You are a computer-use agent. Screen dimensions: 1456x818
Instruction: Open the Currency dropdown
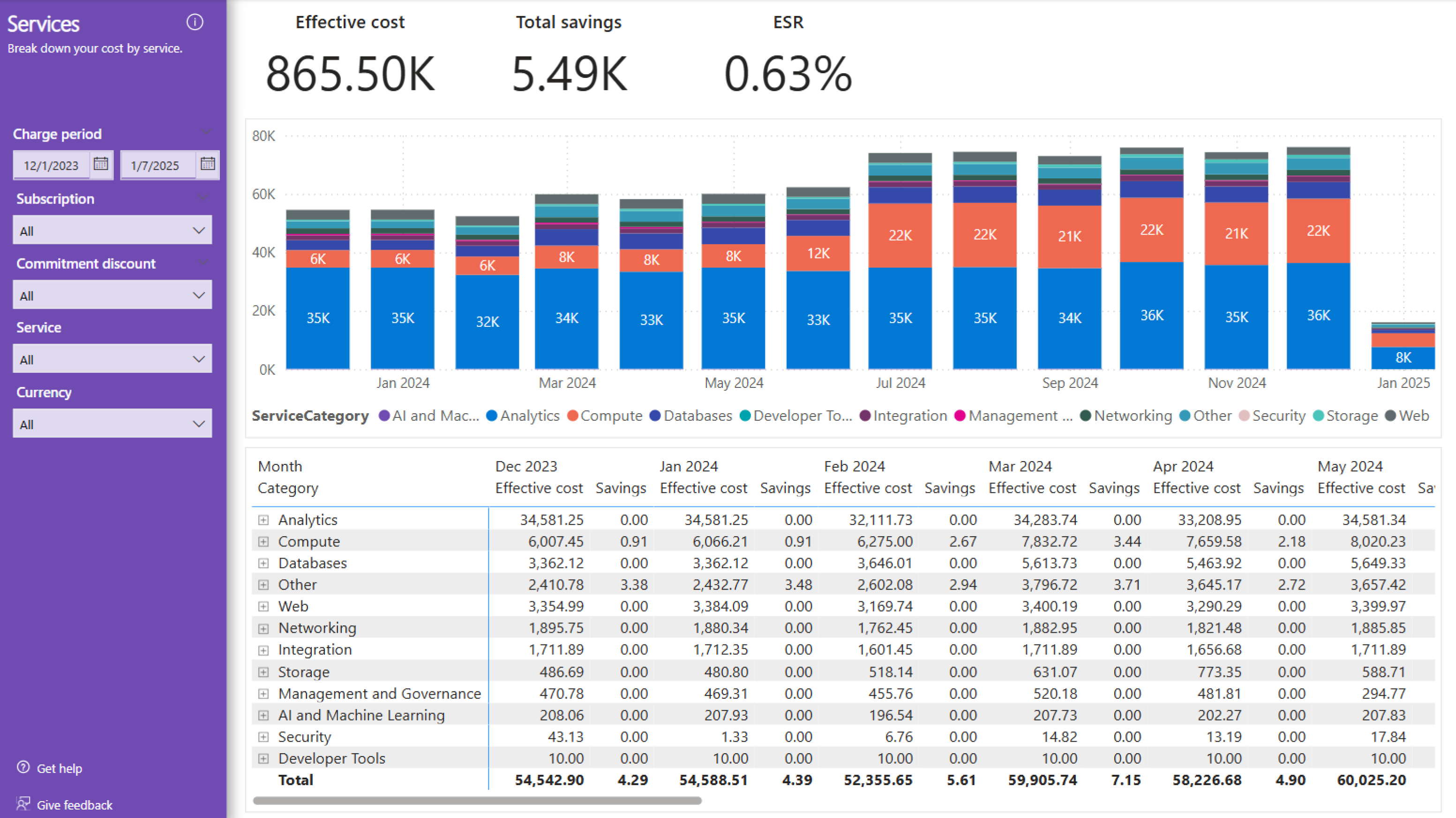112,424
